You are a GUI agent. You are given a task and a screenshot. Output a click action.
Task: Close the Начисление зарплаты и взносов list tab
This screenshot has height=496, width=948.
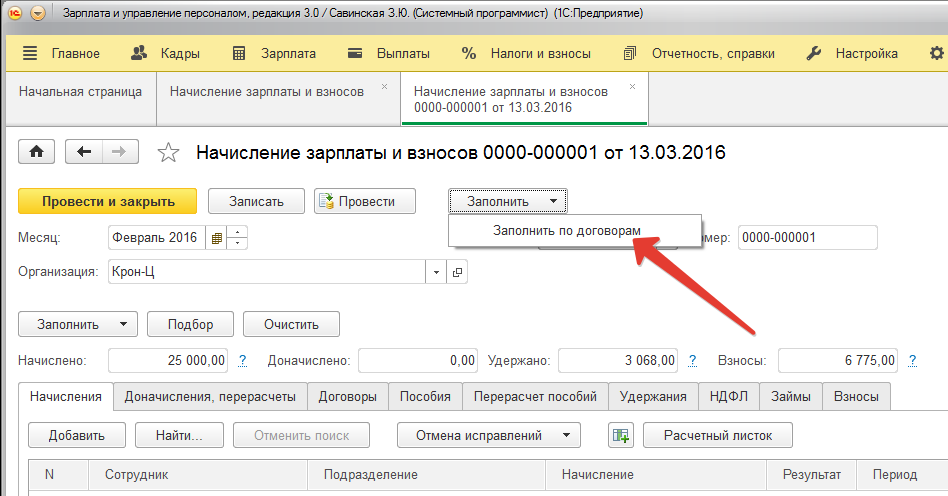click(384, 88)
